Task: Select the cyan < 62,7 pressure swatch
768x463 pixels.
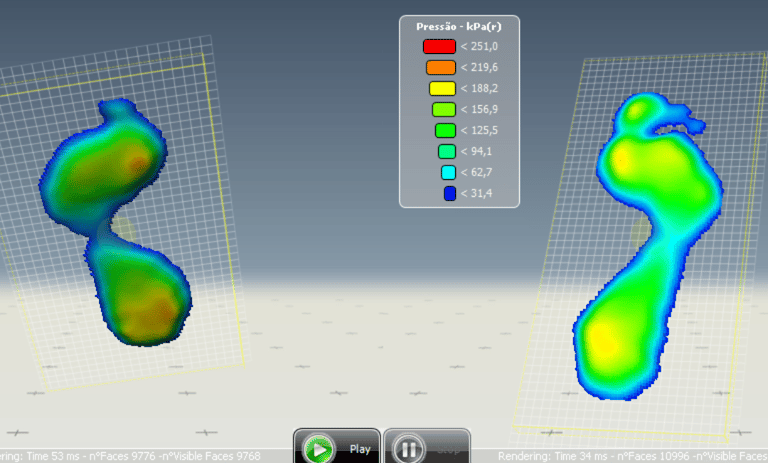Action: pyautogui.click(x=448, y=172)
